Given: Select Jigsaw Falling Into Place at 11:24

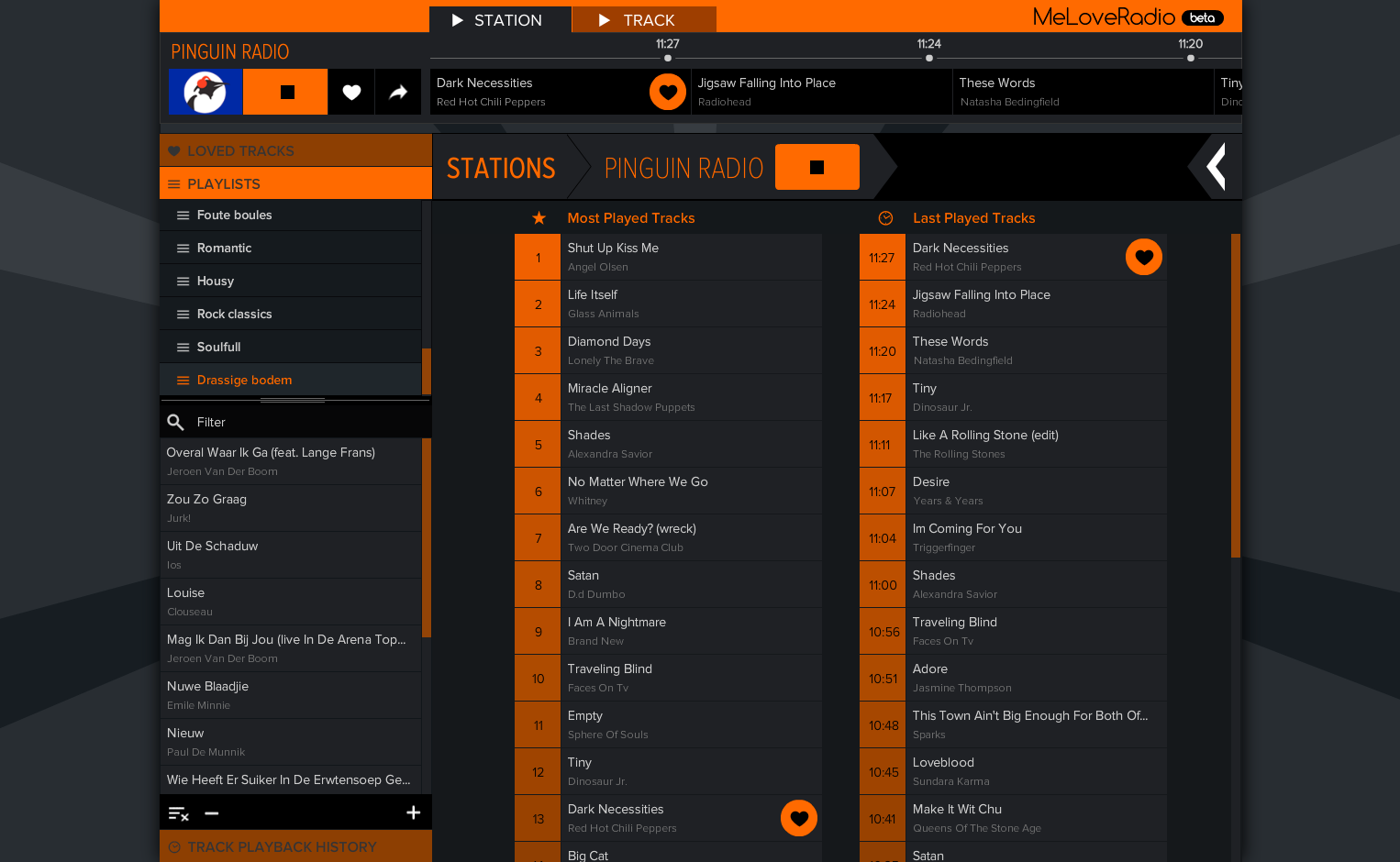Looking at the screenshot, I should pyautogui.click(x=1013, y=304).
